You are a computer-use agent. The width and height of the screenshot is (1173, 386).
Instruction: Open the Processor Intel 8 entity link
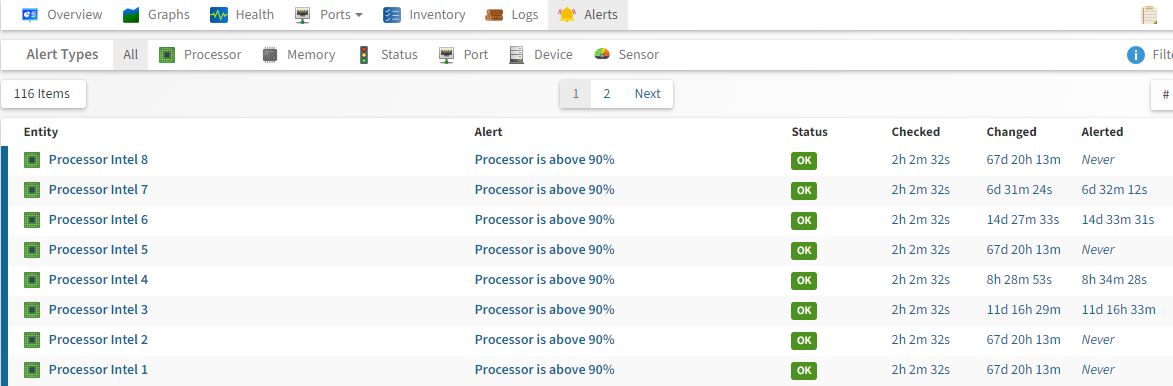98,159
